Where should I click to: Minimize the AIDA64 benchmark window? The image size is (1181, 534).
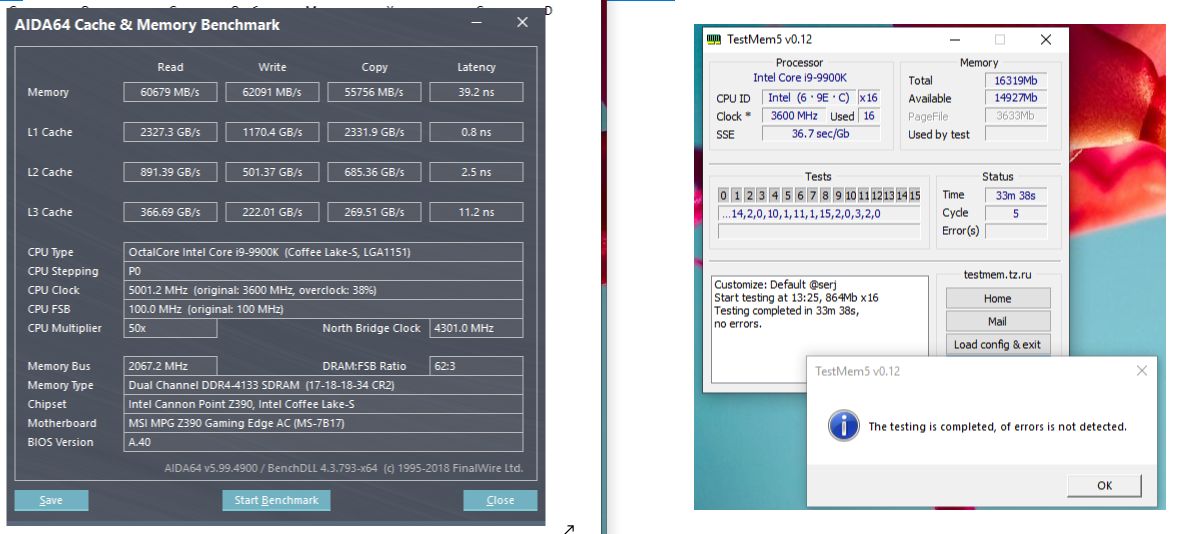[476, 23]
